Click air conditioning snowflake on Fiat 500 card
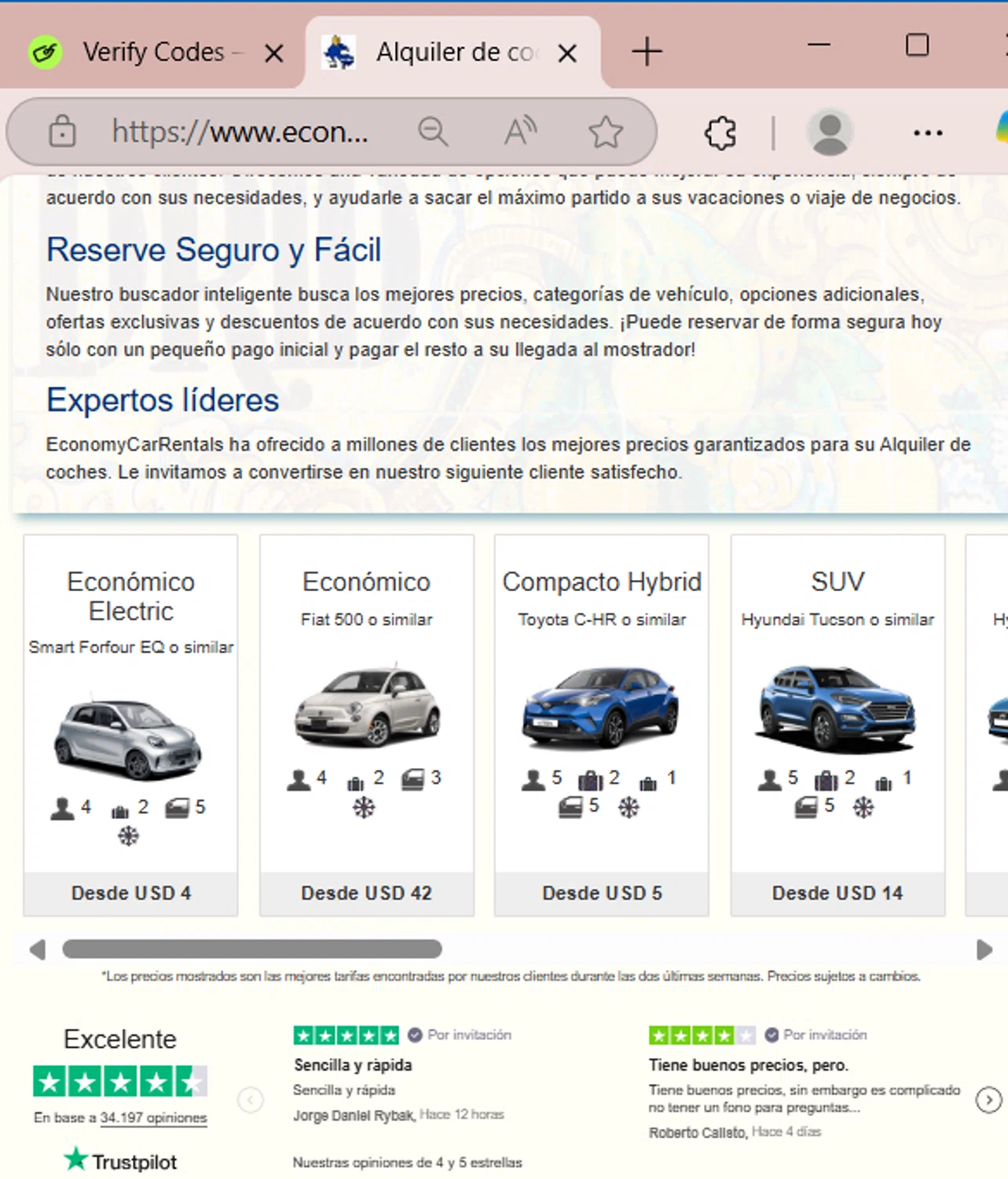1008x1179 pixels. tap(364, 807)
